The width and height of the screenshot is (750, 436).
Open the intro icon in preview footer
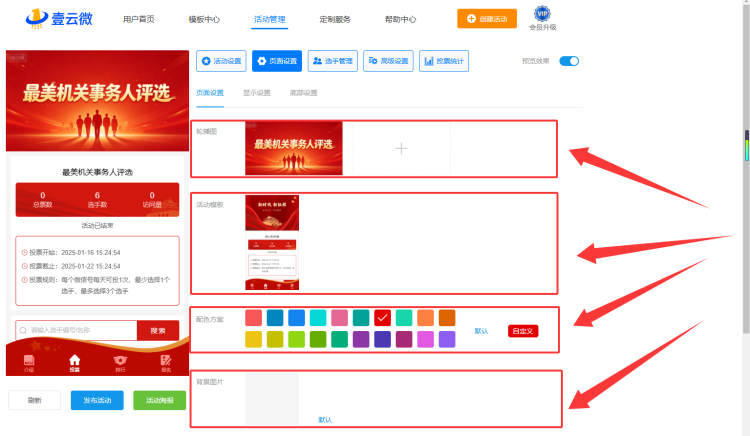point(29,360)
